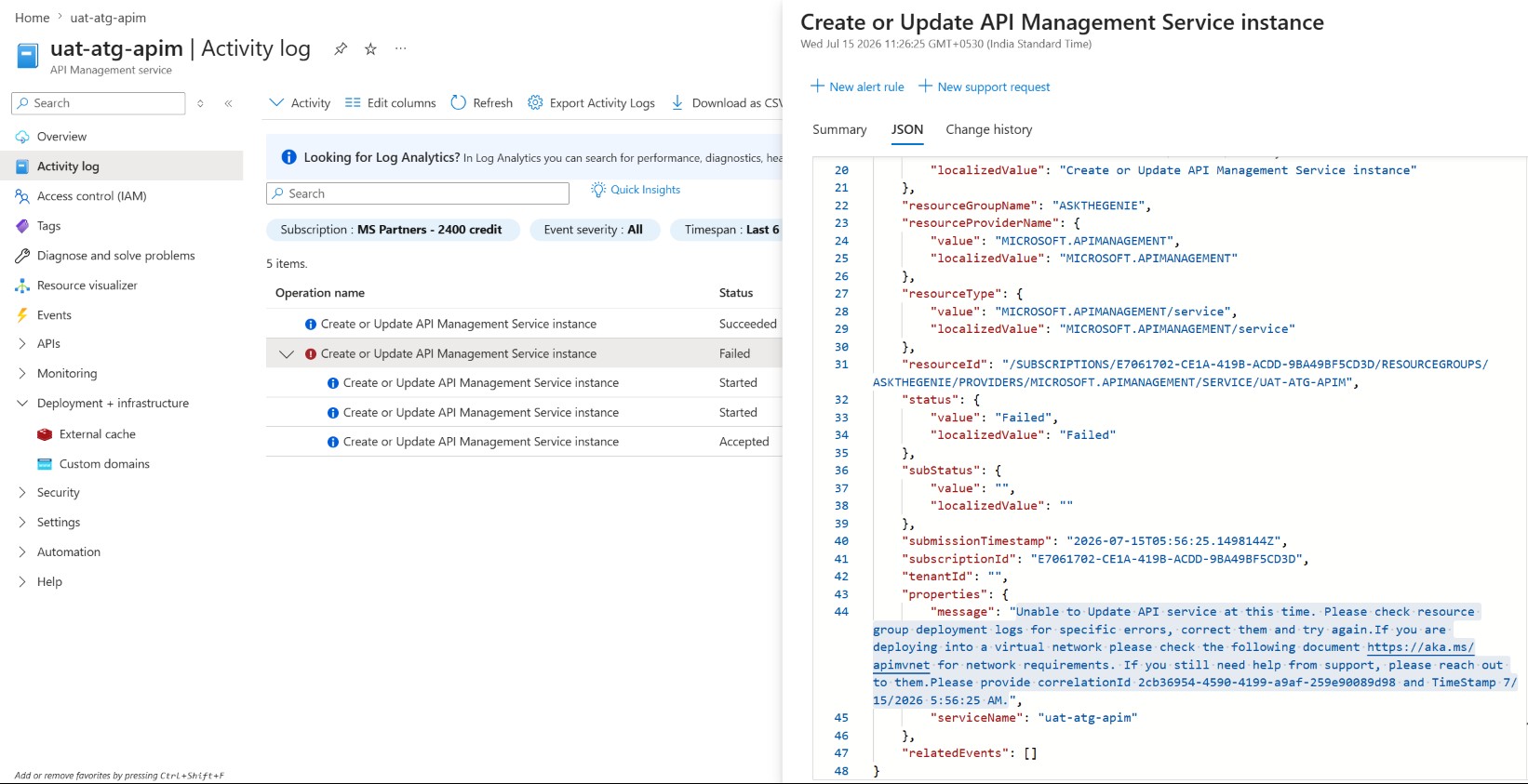The width and height of the screenshot is (1528, 784).
Task: Pin the uat-atg-apim blade with pin icon
Action: click(x=341, y=48)
